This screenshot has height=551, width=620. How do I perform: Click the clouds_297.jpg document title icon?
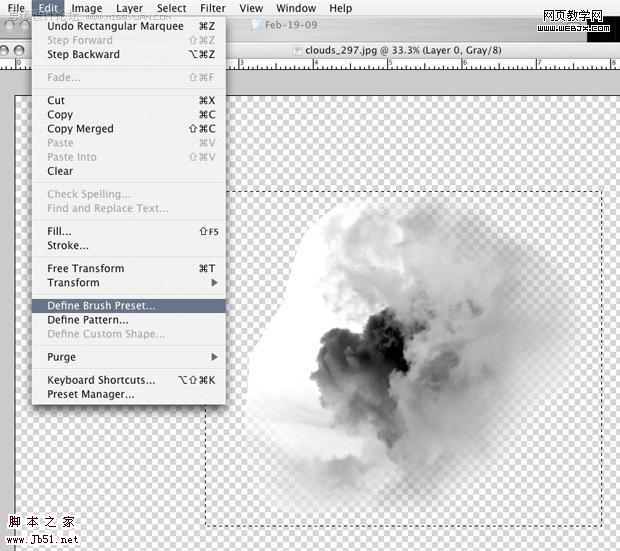pos(297,51)
